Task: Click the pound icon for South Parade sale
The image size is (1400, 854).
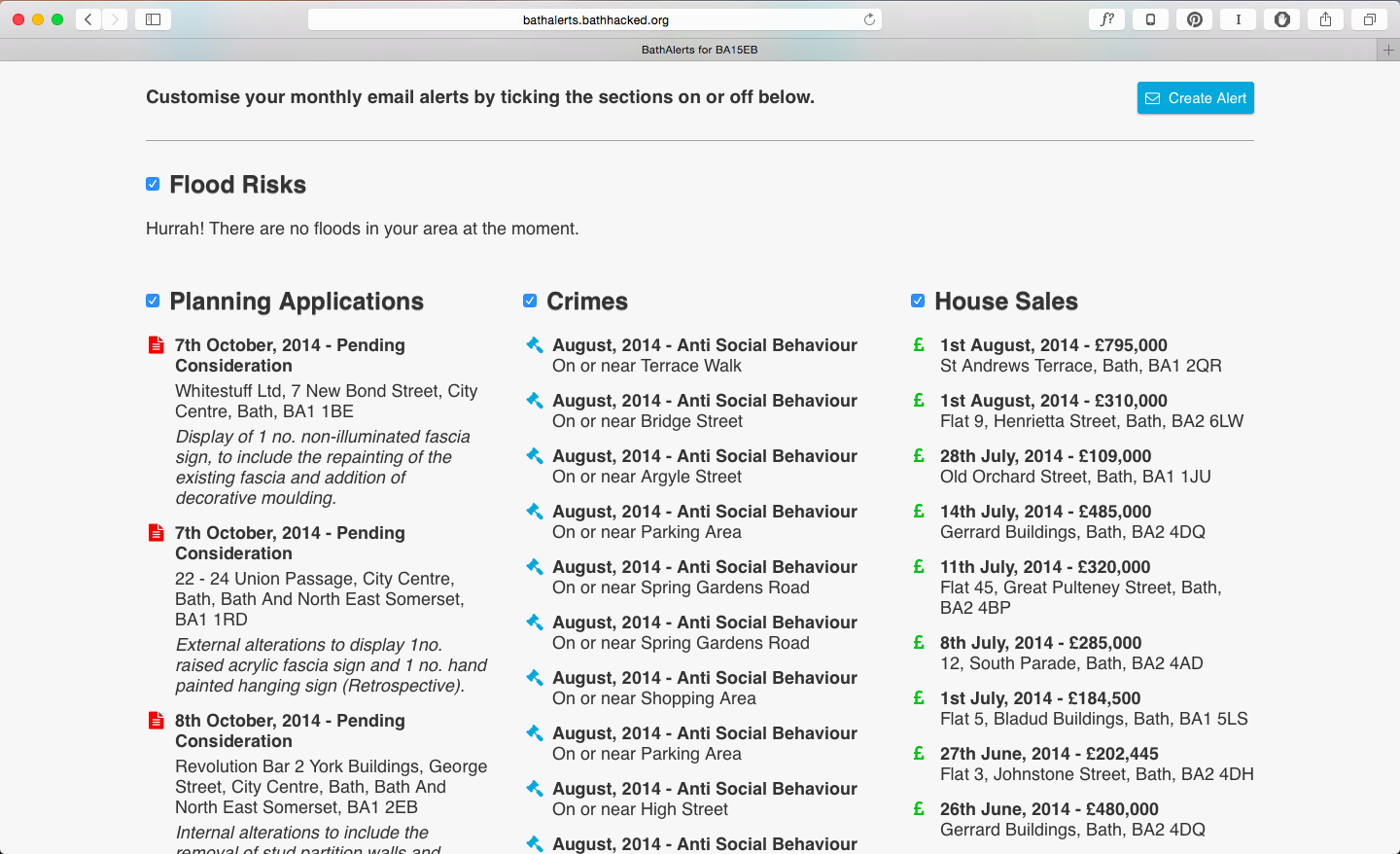Action: 919,642
